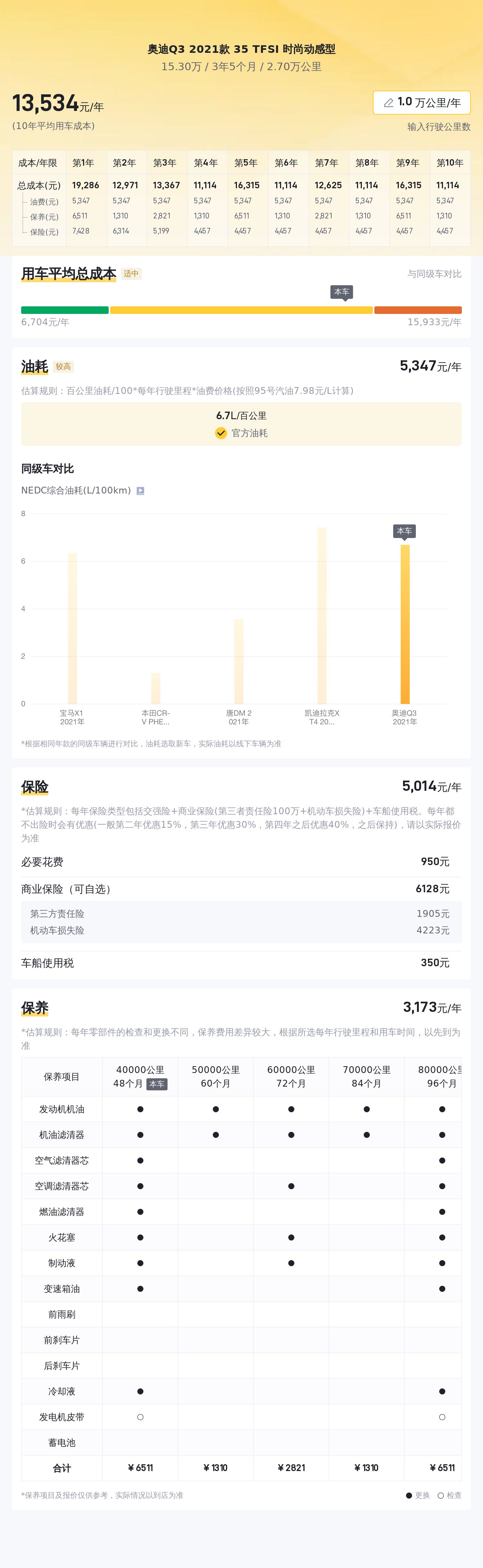Open the 与同级车对比 link
The height and width of the screenshot is (1568, 483).
coord(434,274)
